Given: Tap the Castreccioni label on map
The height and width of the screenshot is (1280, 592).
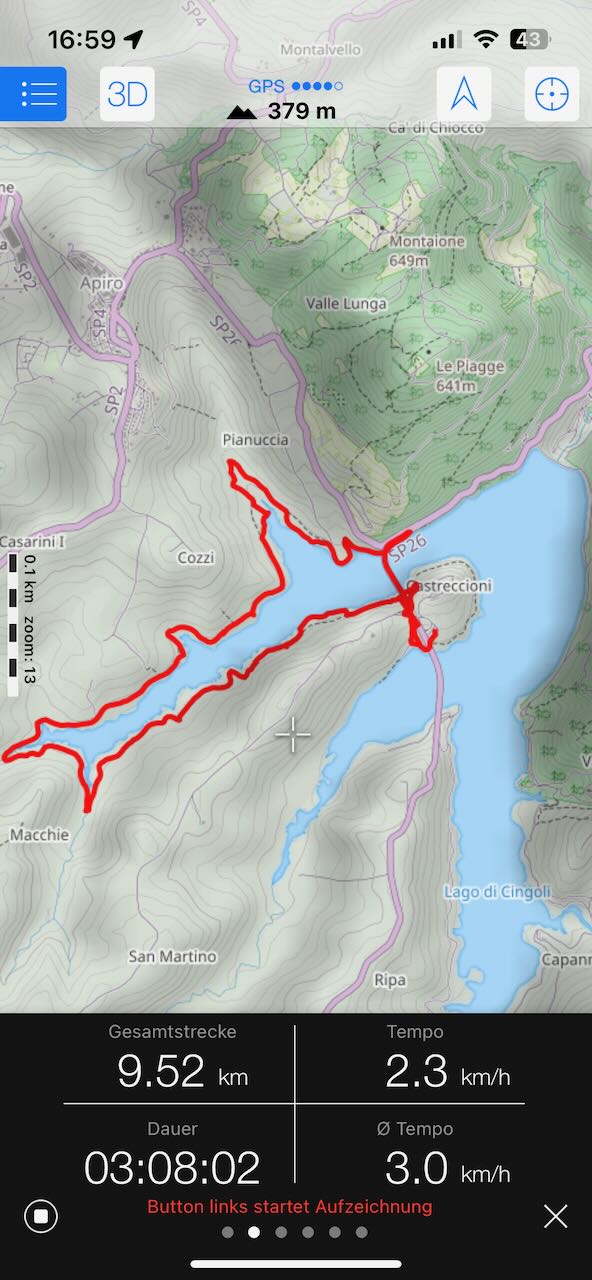Looking at the screenshot, I should pyautogui.click(x=449, y=585).
